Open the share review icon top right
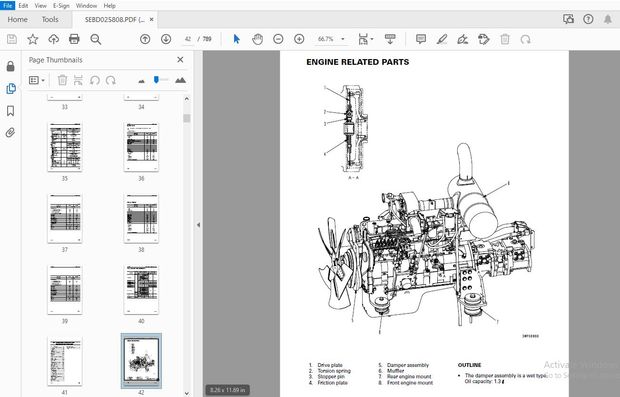The image size is (620, 397). coord(568,19)
